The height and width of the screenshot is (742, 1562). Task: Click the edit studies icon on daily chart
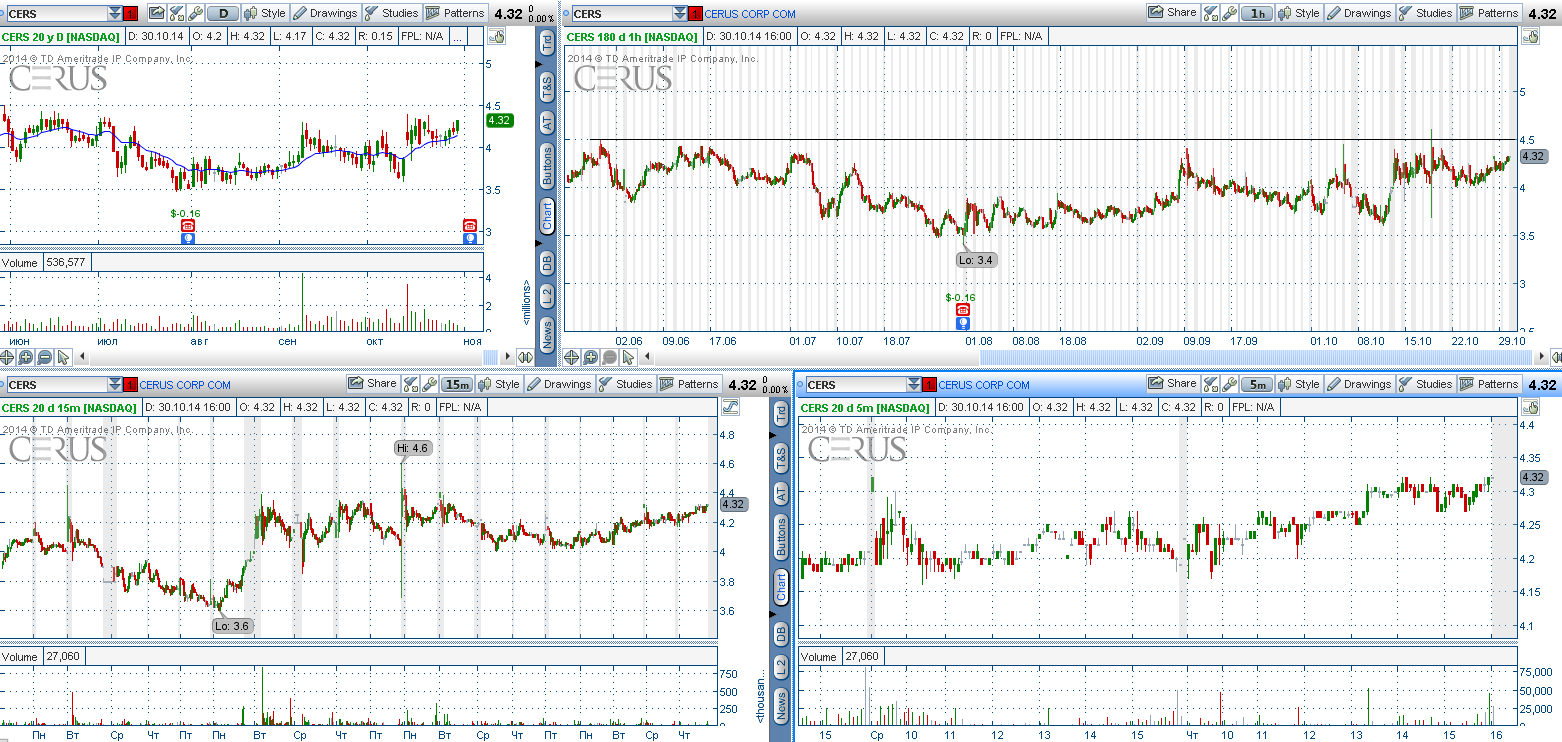(x=176, y=13)
